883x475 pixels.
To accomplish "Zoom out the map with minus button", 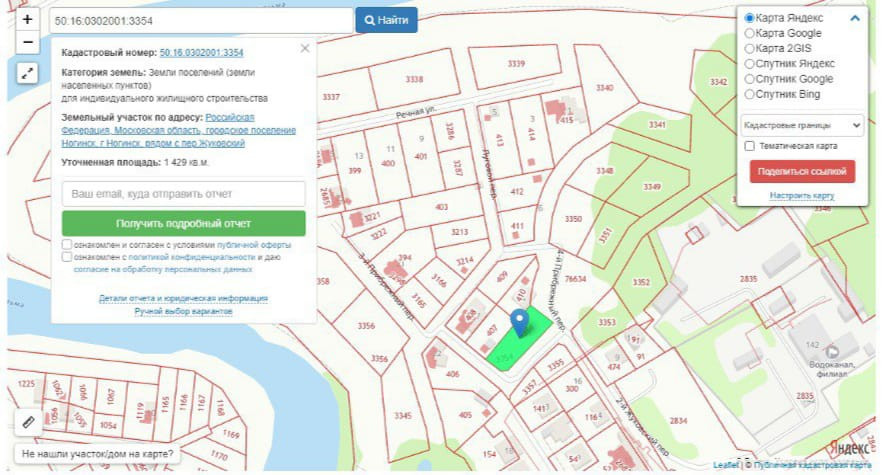I will [27, 42].
